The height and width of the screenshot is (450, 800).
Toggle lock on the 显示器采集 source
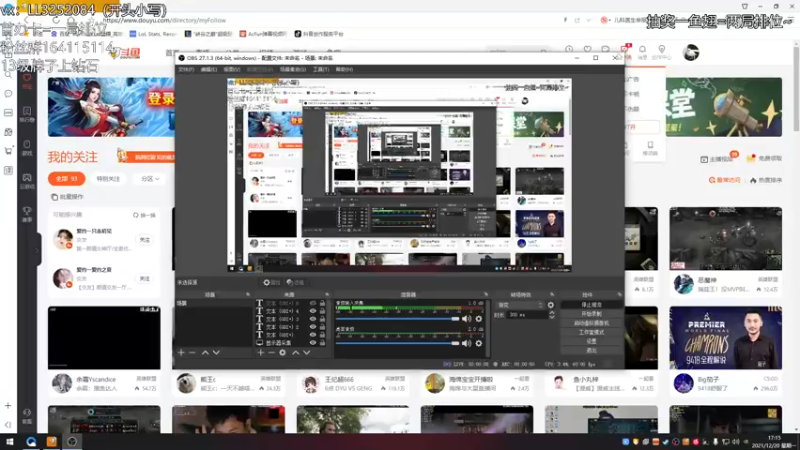tap(322, 343)
